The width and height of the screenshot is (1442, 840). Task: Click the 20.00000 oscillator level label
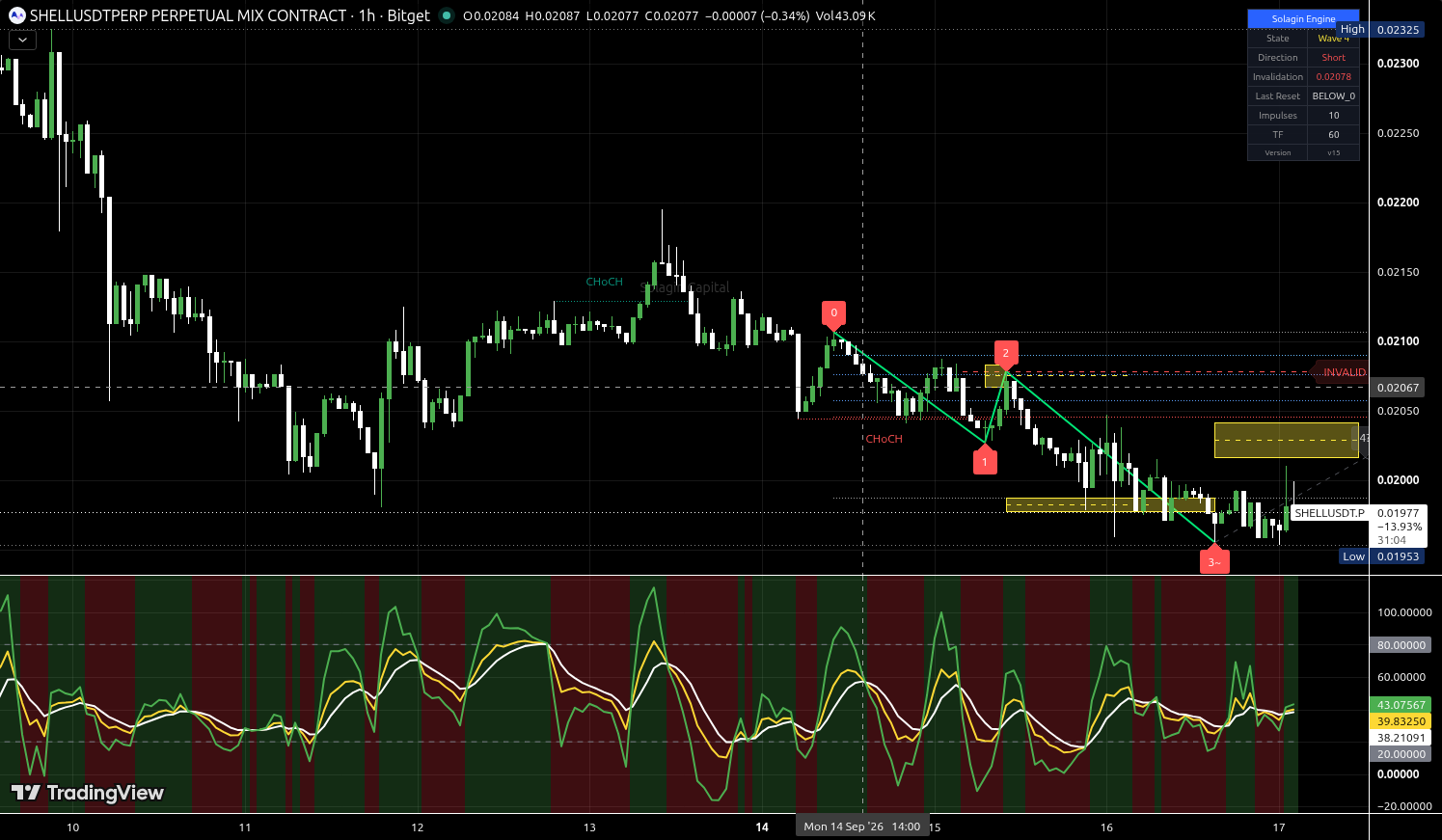(1401, 754)
